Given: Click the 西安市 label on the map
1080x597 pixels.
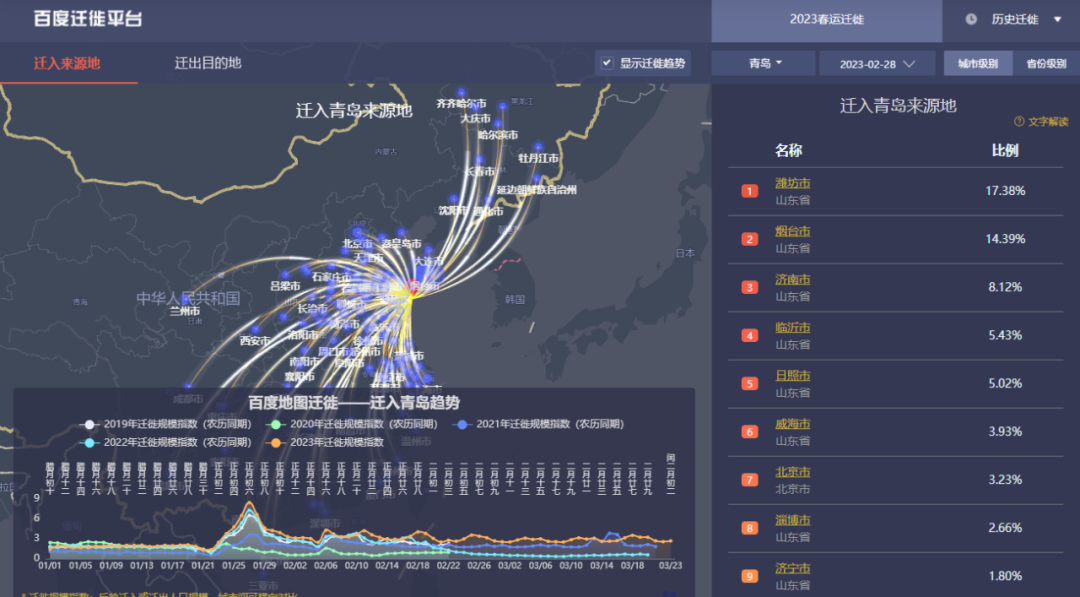Looking at the screenshot, I should [255, 341].
